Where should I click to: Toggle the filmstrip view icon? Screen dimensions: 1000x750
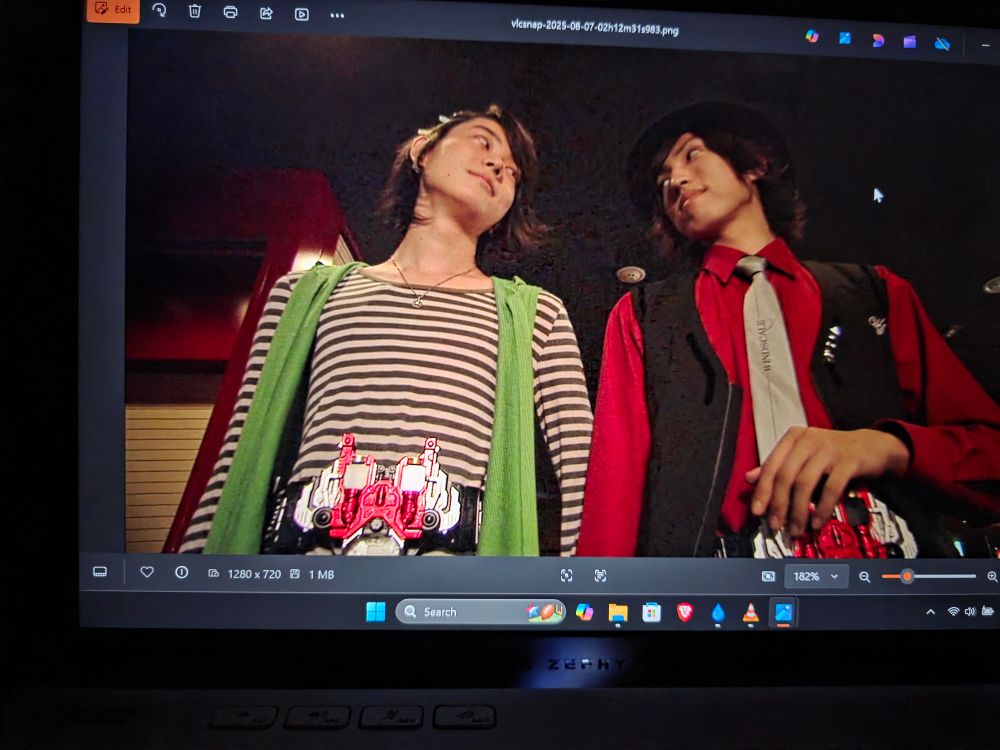click(x=100, y=571)
